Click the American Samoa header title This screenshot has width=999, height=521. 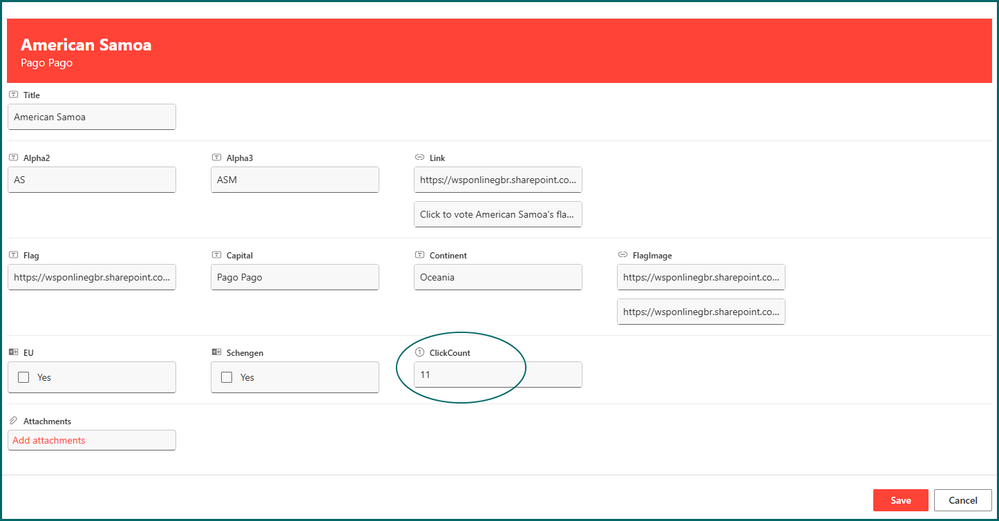86,45
